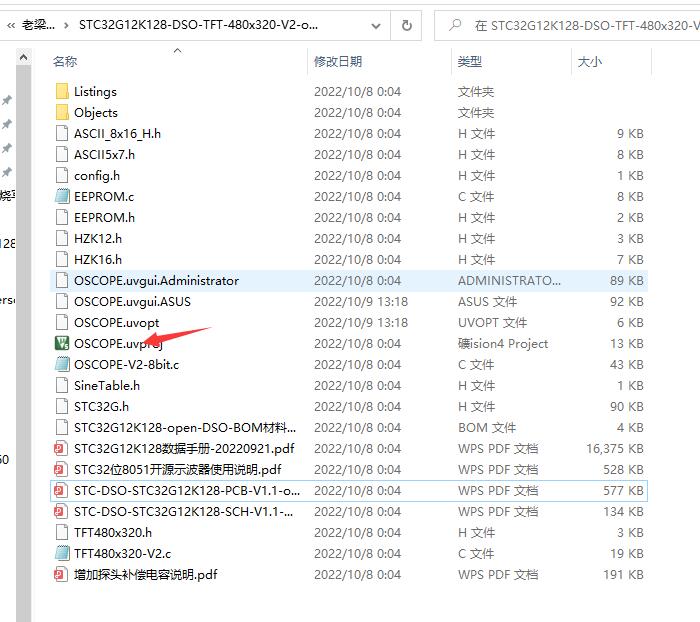The image size is (700, 622).
Task: Click the navigation pane scrollbar track
Action: (x=24, y=344)
